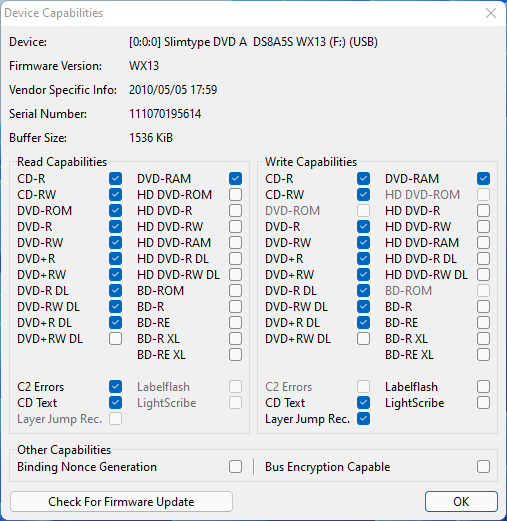Toggle Read CD Text checkbox
507x521 pixels.
(115, 402)
